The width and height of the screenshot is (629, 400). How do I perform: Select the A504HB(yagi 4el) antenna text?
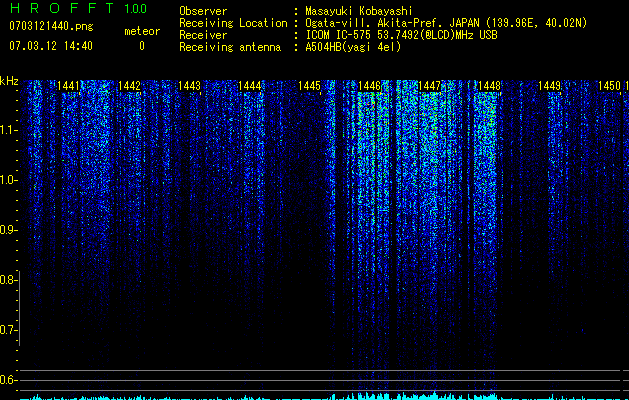tap(353, 47)
